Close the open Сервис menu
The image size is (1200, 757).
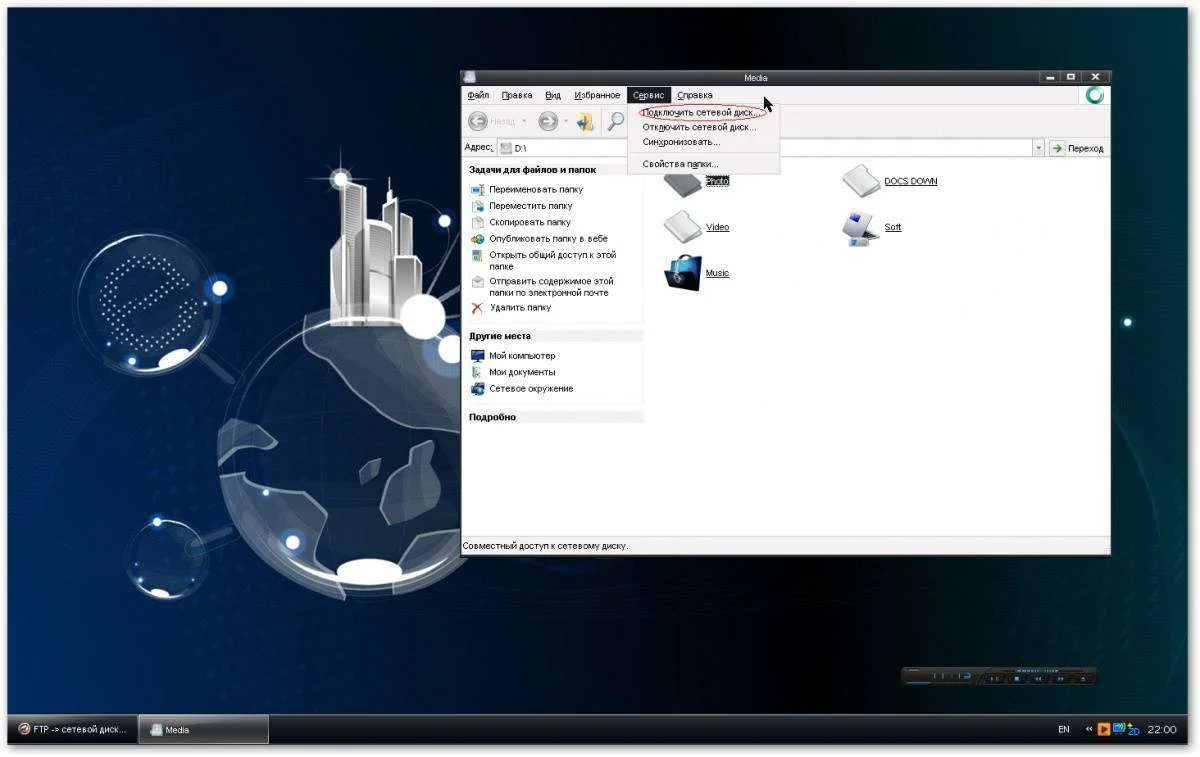tap(649, 95)
